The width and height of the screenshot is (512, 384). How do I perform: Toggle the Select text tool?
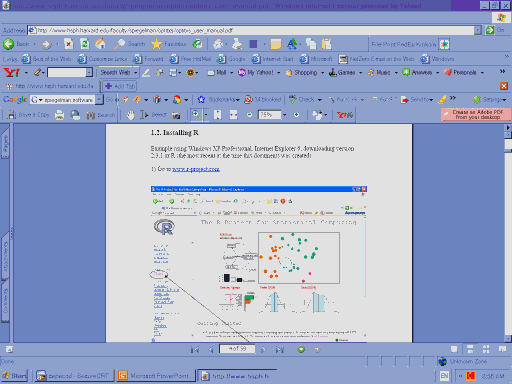point(153,115)
